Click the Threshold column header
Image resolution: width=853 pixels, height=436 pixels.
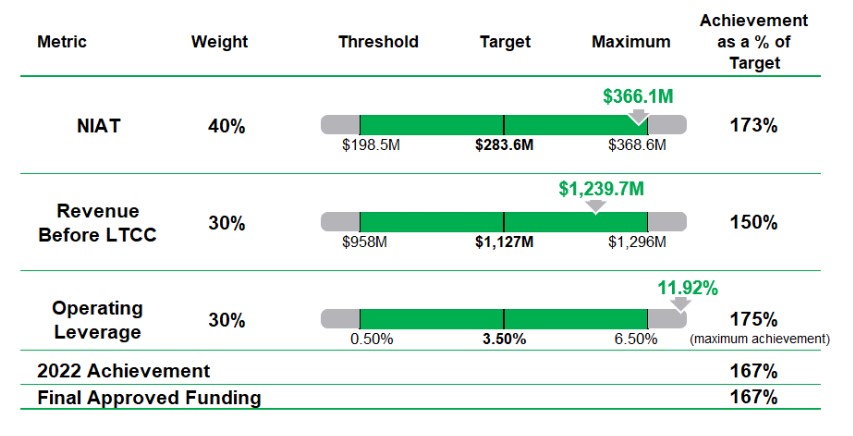[378, 42]
